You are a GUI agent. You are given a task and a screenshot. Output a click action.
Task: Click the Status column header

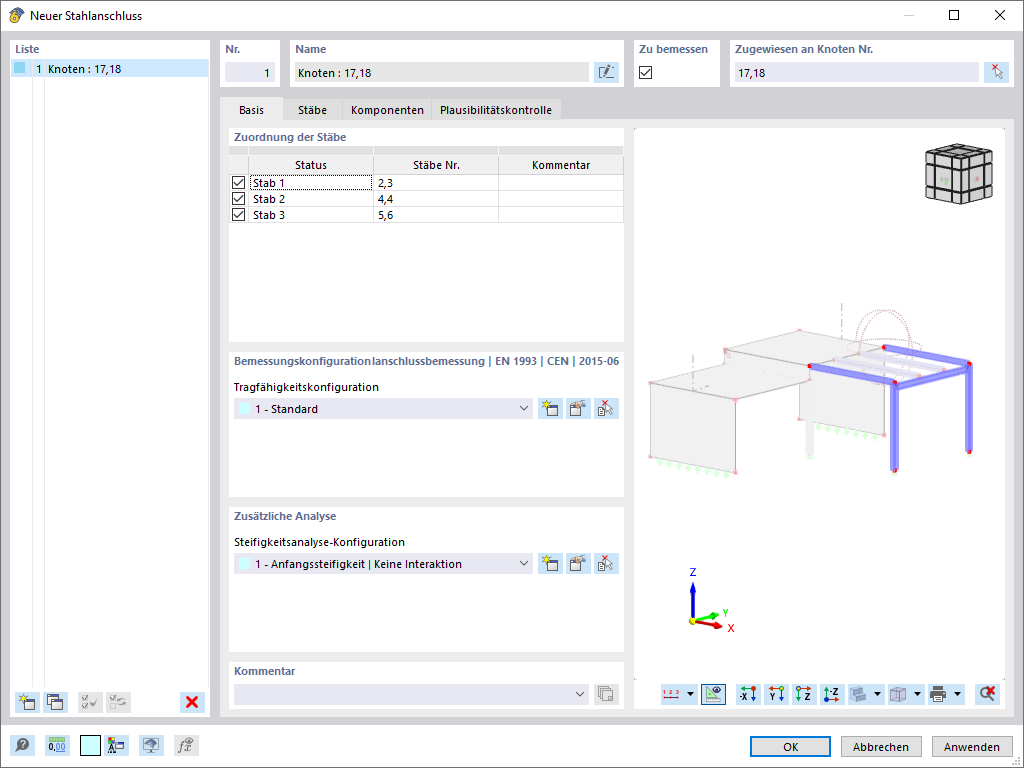pyautogui.click(x=311, y=165)
